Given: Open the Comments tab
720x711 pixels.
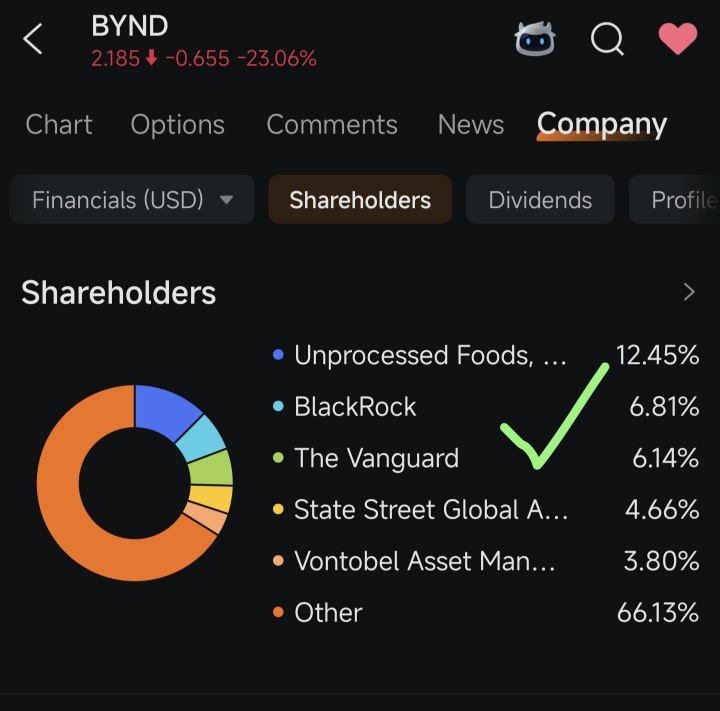Looking at the screenshot, I should coord(332,124).
